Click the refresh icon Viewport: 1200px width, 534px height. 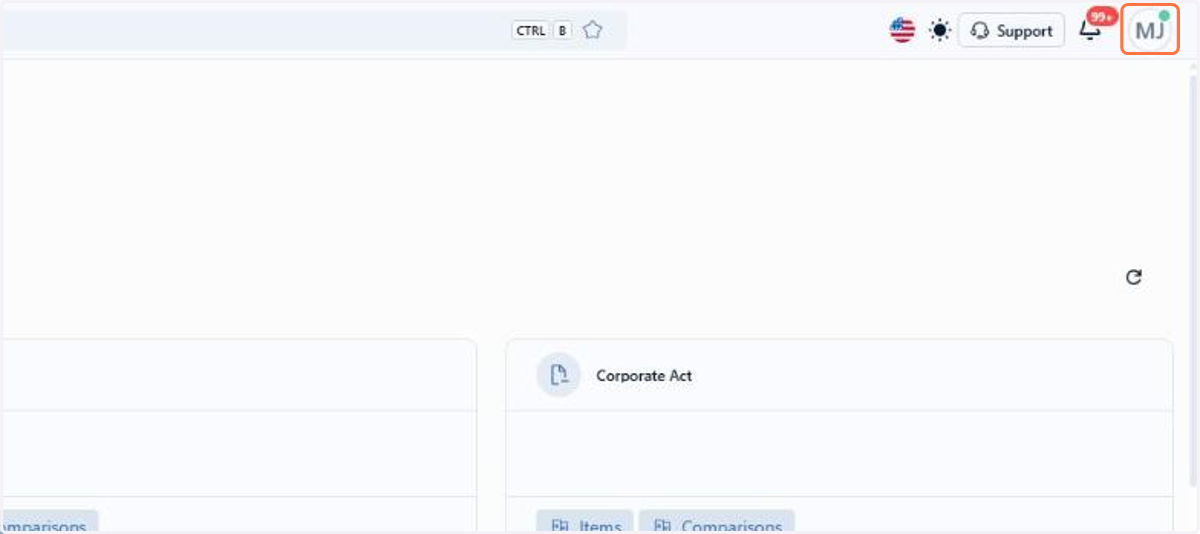(1133, 277)
